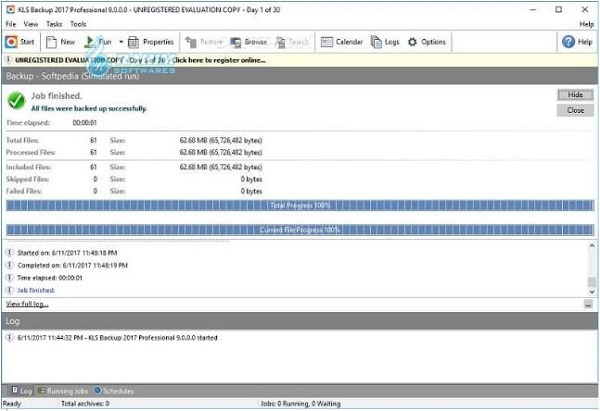
Task: Click the green checkmark success icon
Action: click(16, 101)
